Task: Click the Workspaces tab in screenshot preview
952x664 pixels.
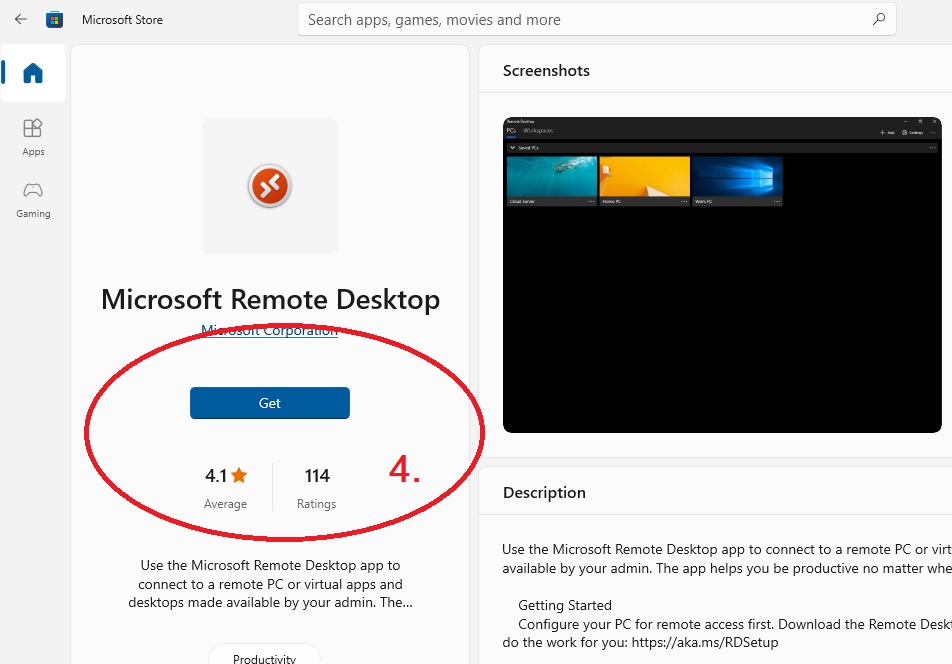Action: pos(538,131)
